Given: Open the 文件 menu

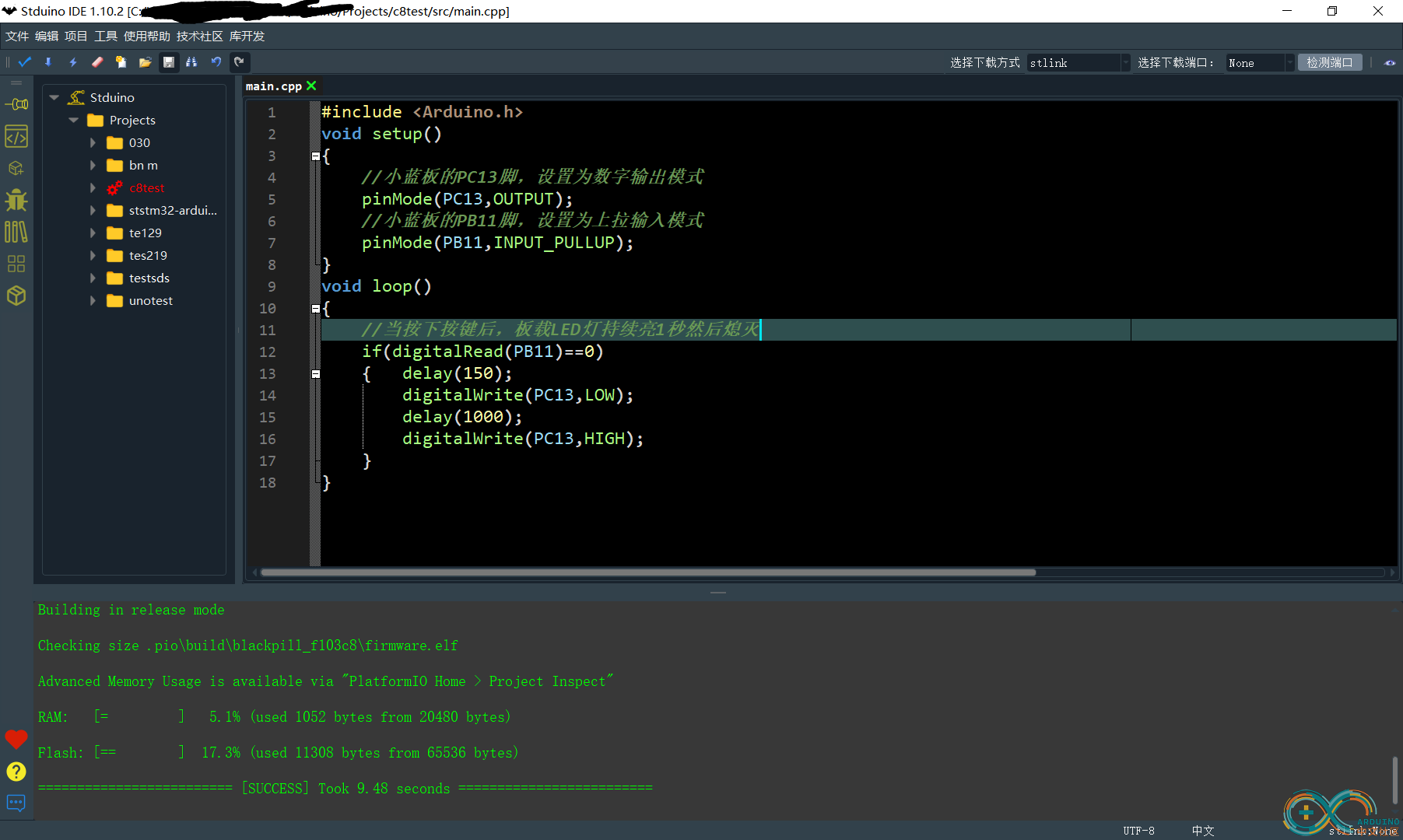Looking at the screenshot, I should point(17,36).
